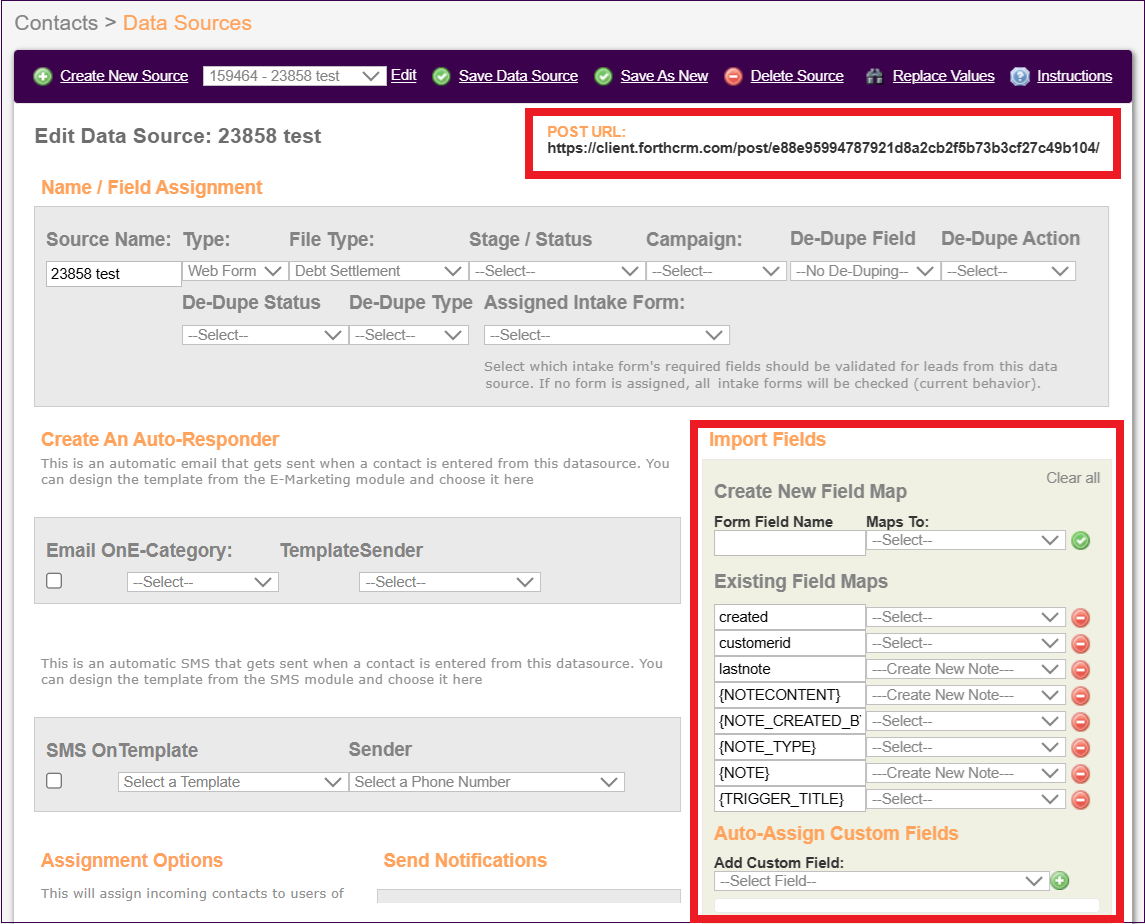Screen dimensions: 1145x924
Task: Open the De-Dupe Type dropdown
Action: coord(409,335)
